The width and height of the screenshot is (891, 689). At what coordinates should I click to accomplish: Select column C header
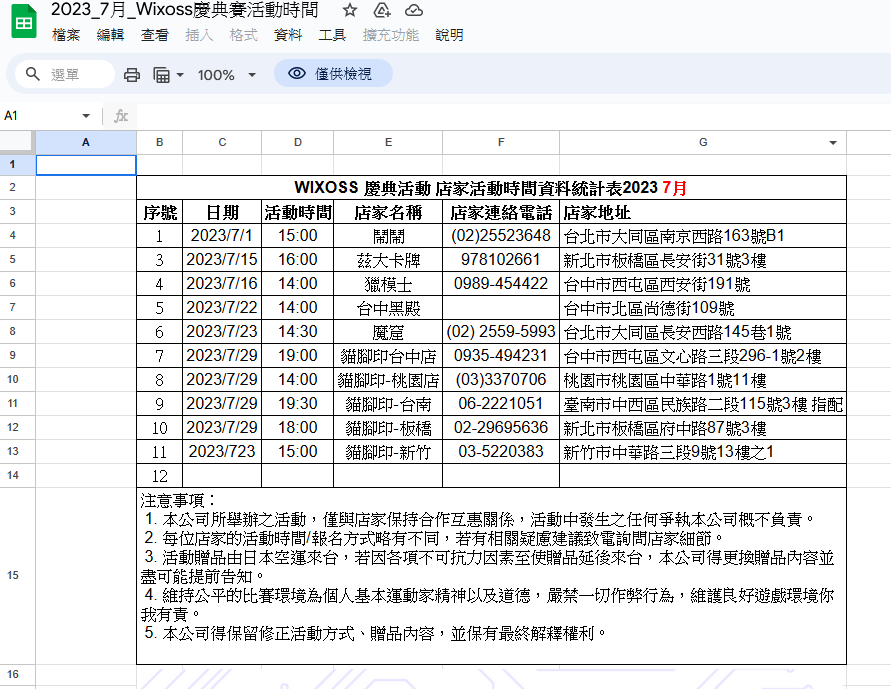click(x=222, y=143)
